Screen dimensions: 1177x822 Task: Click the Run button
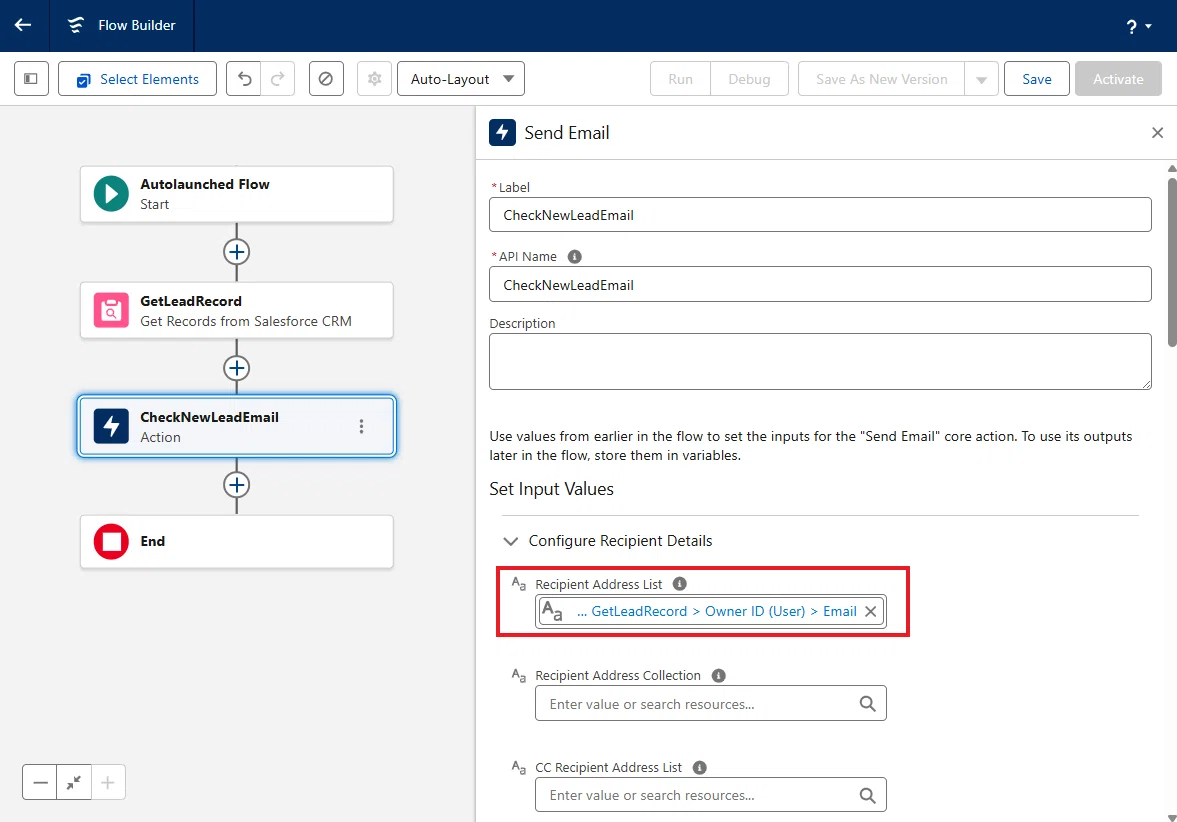click(680, 79)
